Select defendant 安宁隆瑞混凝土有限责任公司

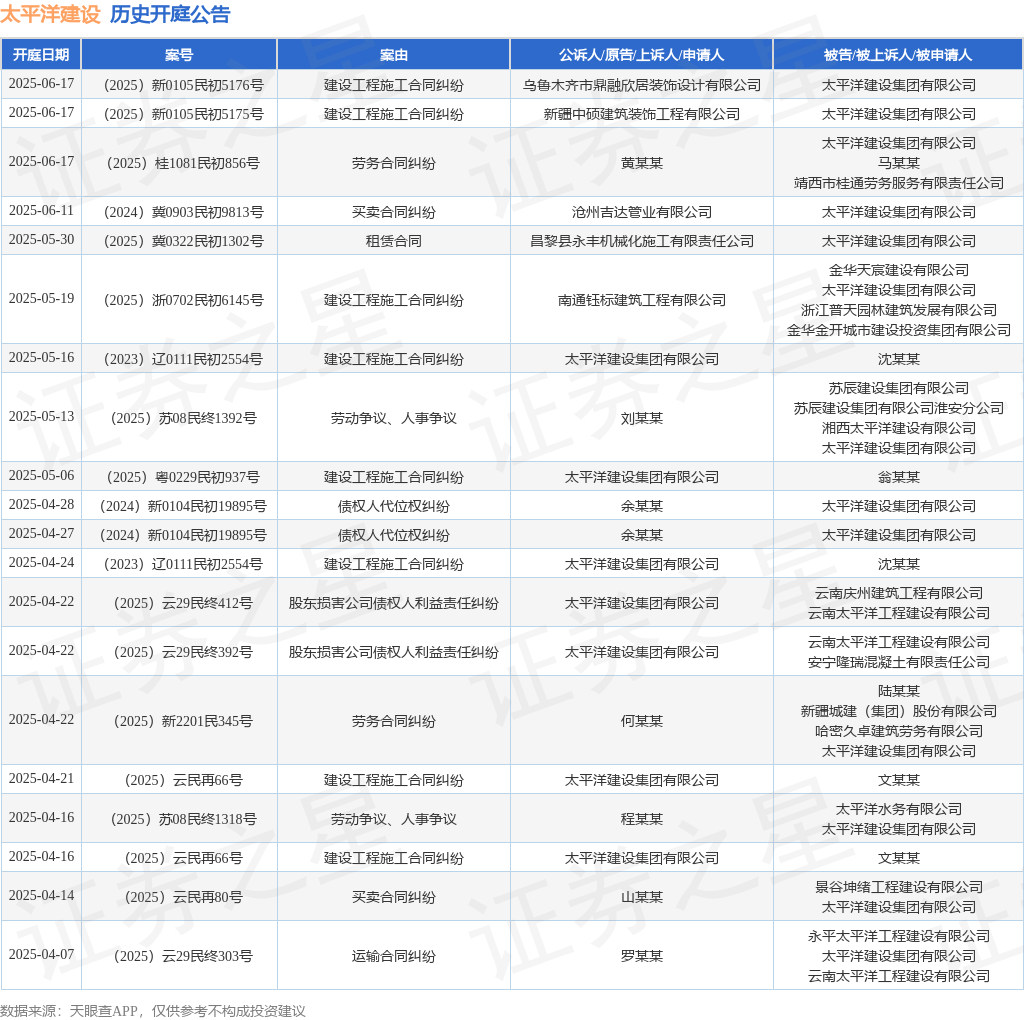click(x=899, y=662)
